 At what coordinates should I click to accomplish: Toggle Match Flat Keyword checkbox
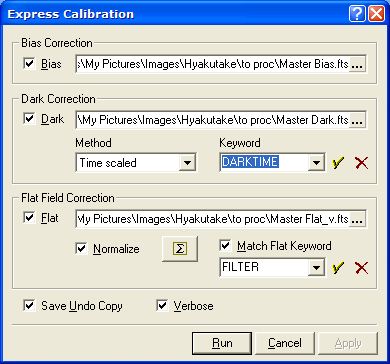pos(226,246)
